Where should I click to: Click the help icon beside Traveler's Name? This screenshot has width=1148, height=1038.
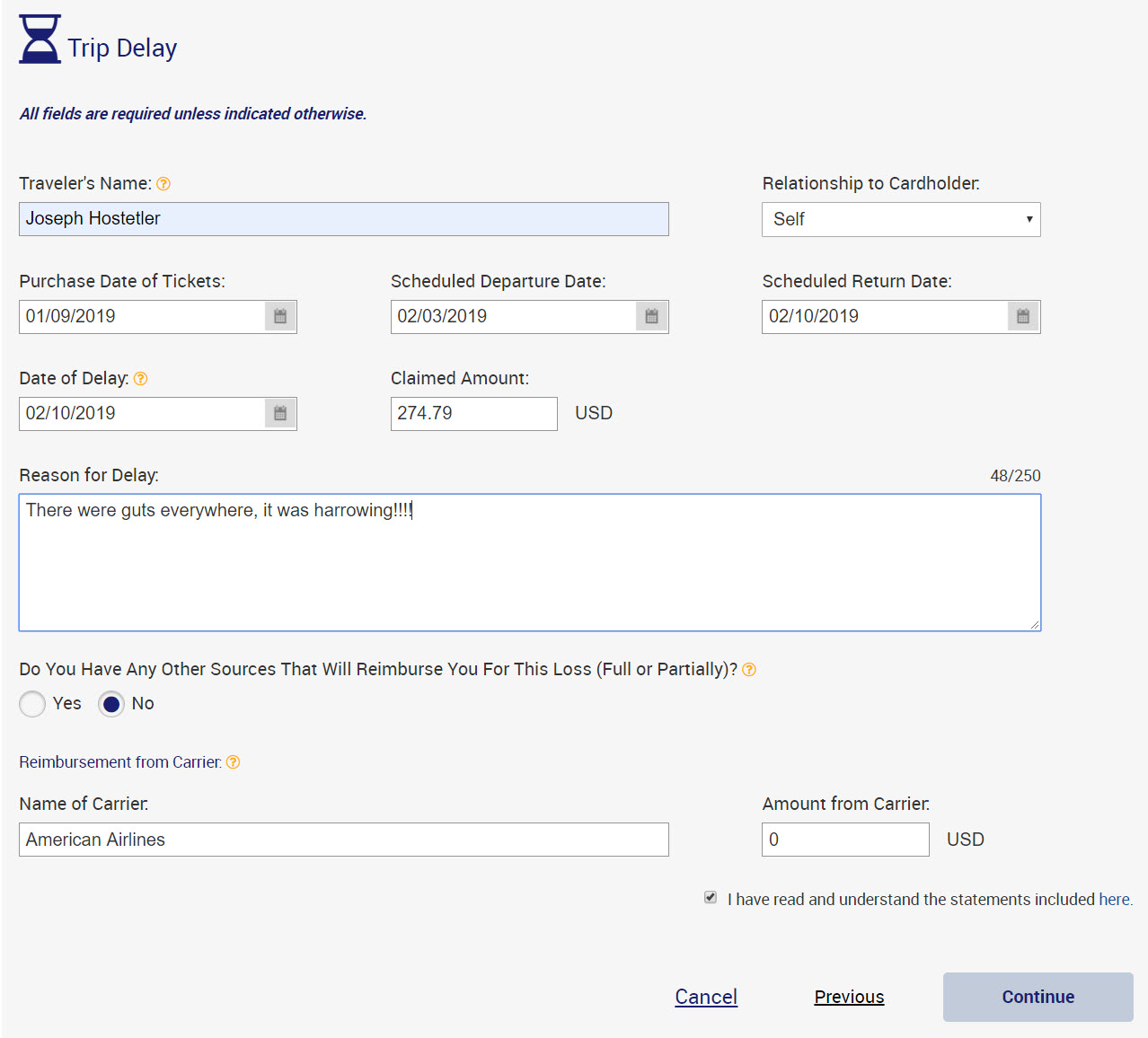163,183
